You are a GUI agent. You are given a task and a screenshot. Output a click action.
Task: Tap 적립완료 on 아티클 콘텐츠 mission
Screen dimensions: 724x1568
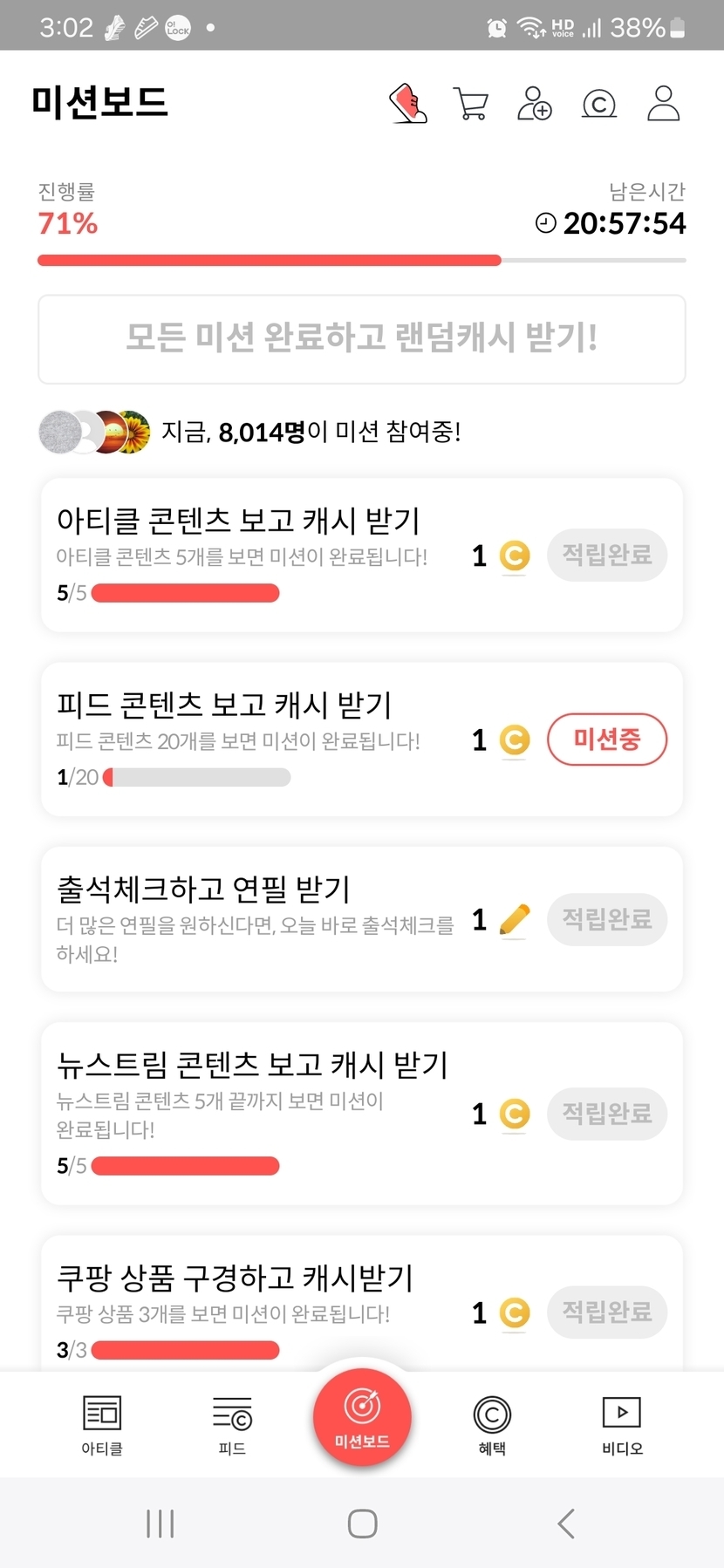(607, 556)
